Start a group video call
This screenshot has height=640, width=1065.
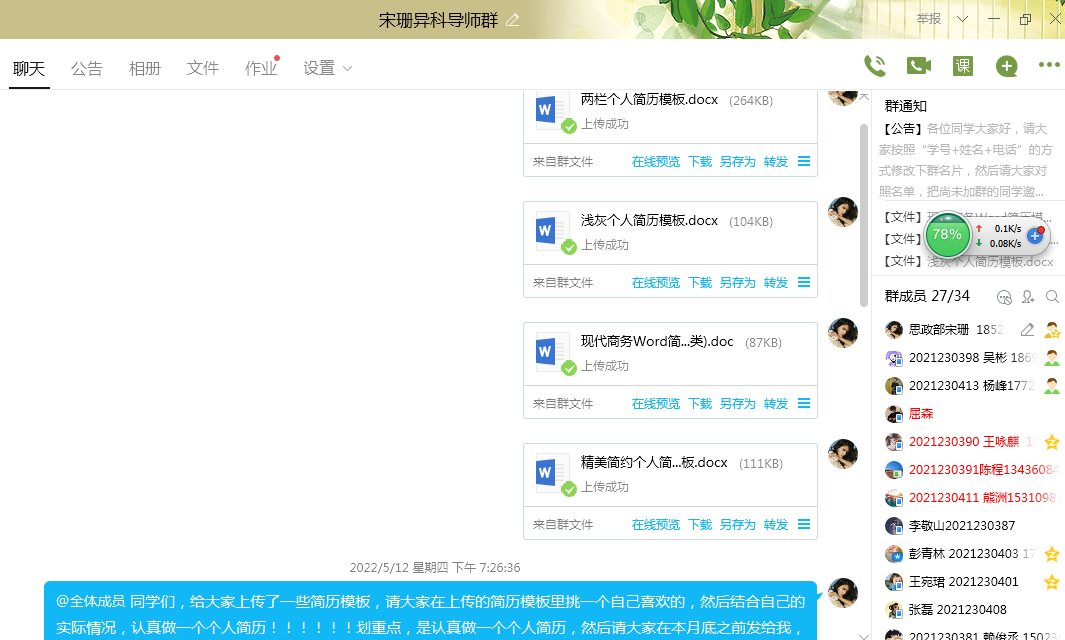tap(918, 66)
